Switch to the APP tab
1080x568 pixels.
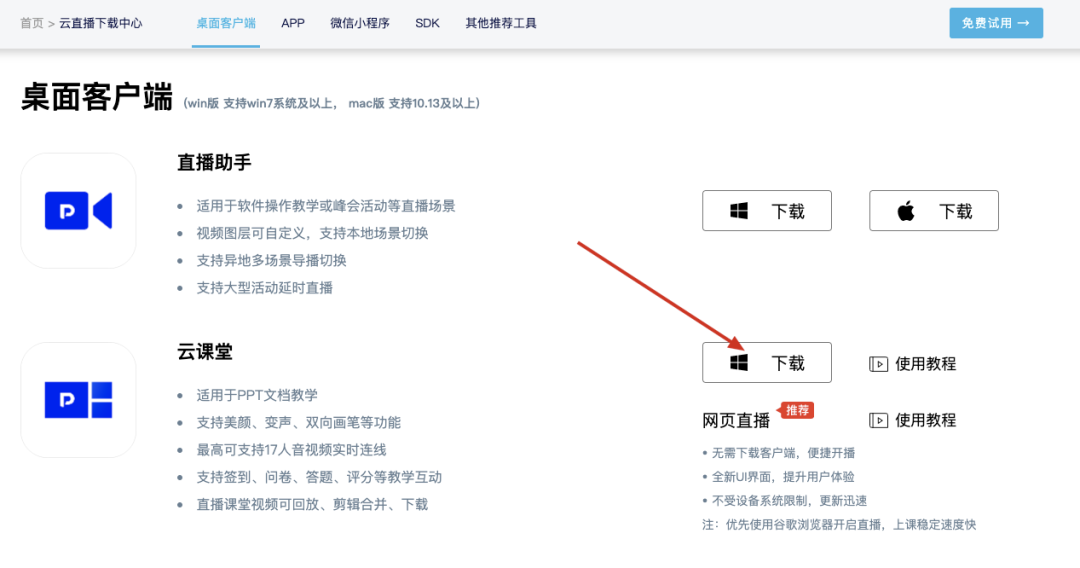(x=293, y=23)
